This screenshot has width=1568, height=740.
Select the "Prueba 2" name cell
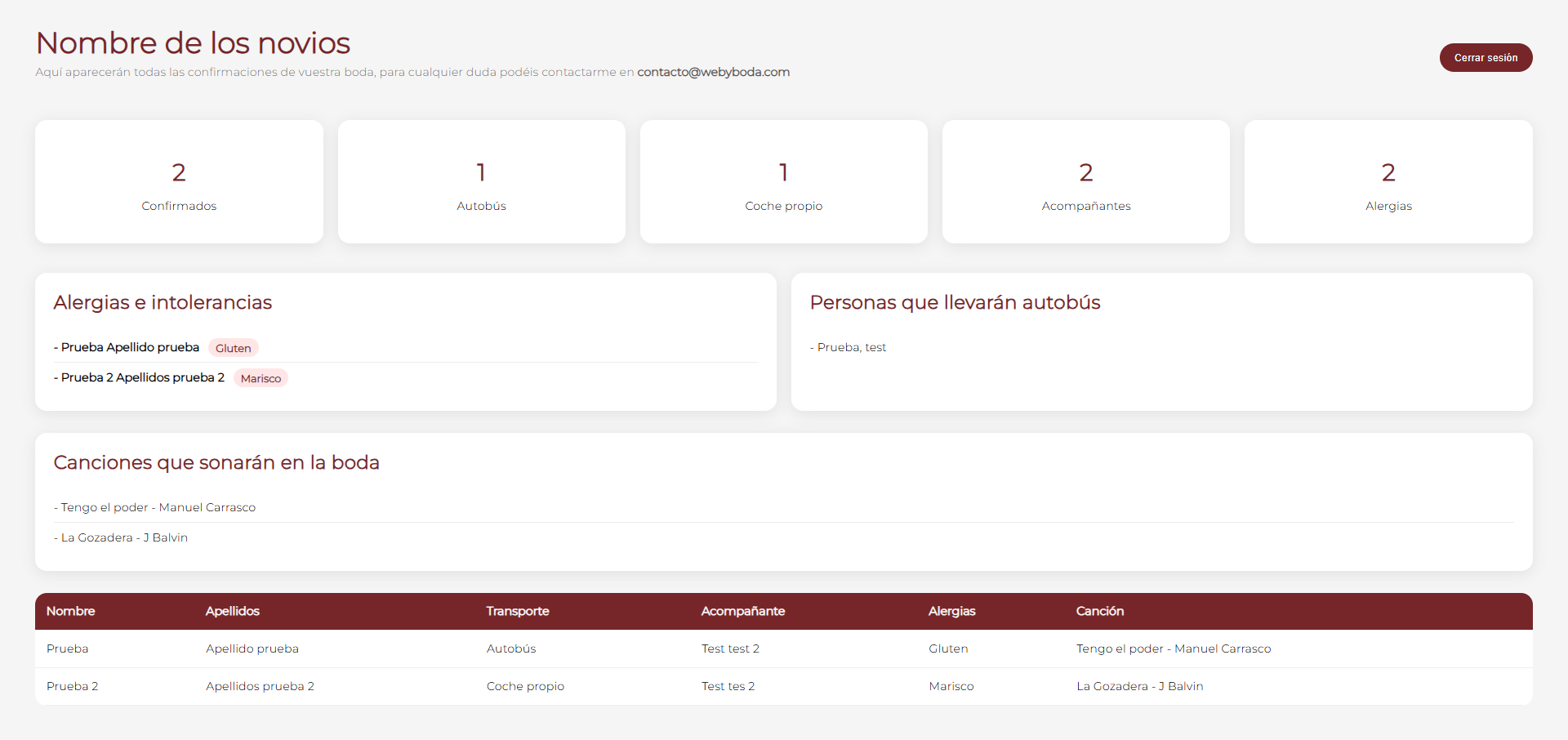72,686
